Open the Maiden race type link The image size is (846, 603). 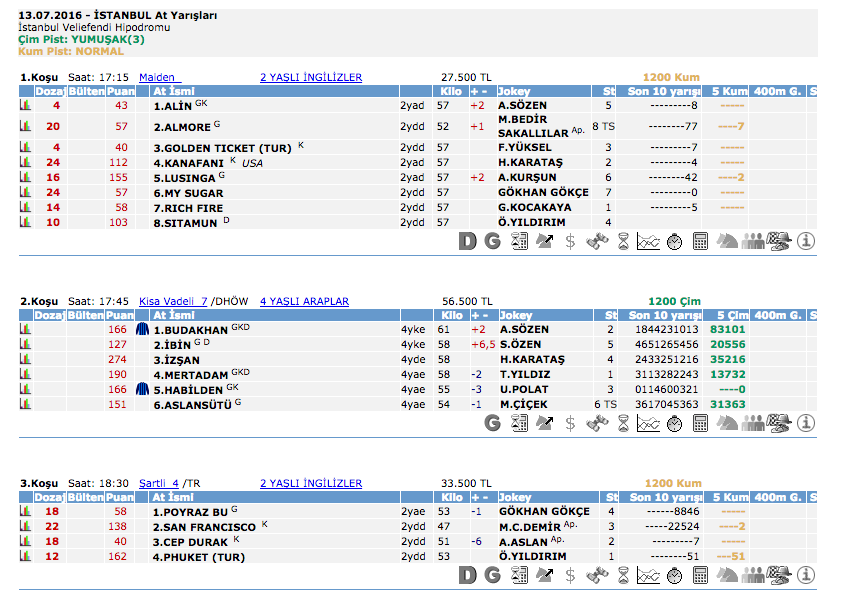159,77
